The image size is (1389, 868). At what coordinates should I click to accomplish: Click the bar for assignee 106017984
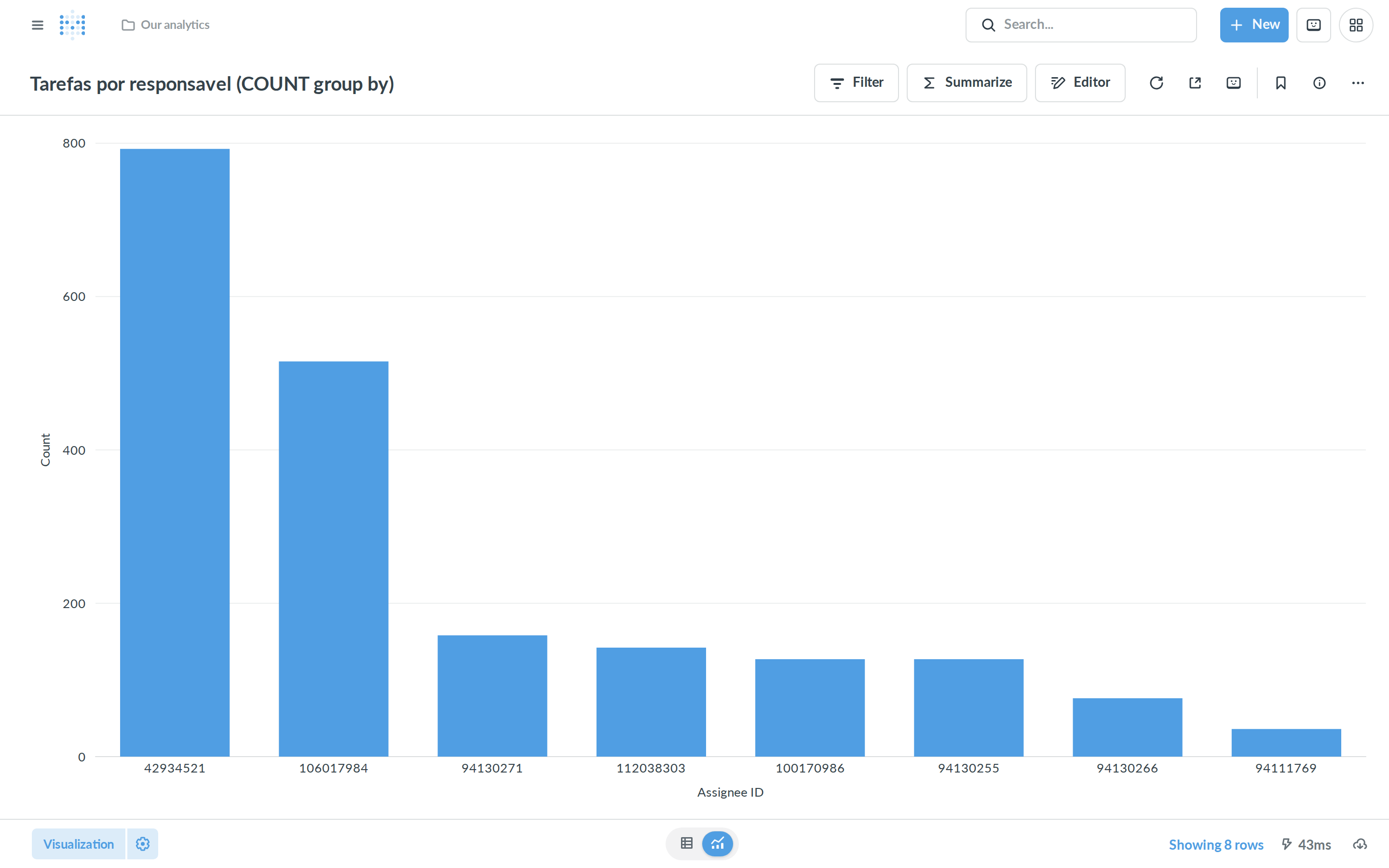pos(333,558)
